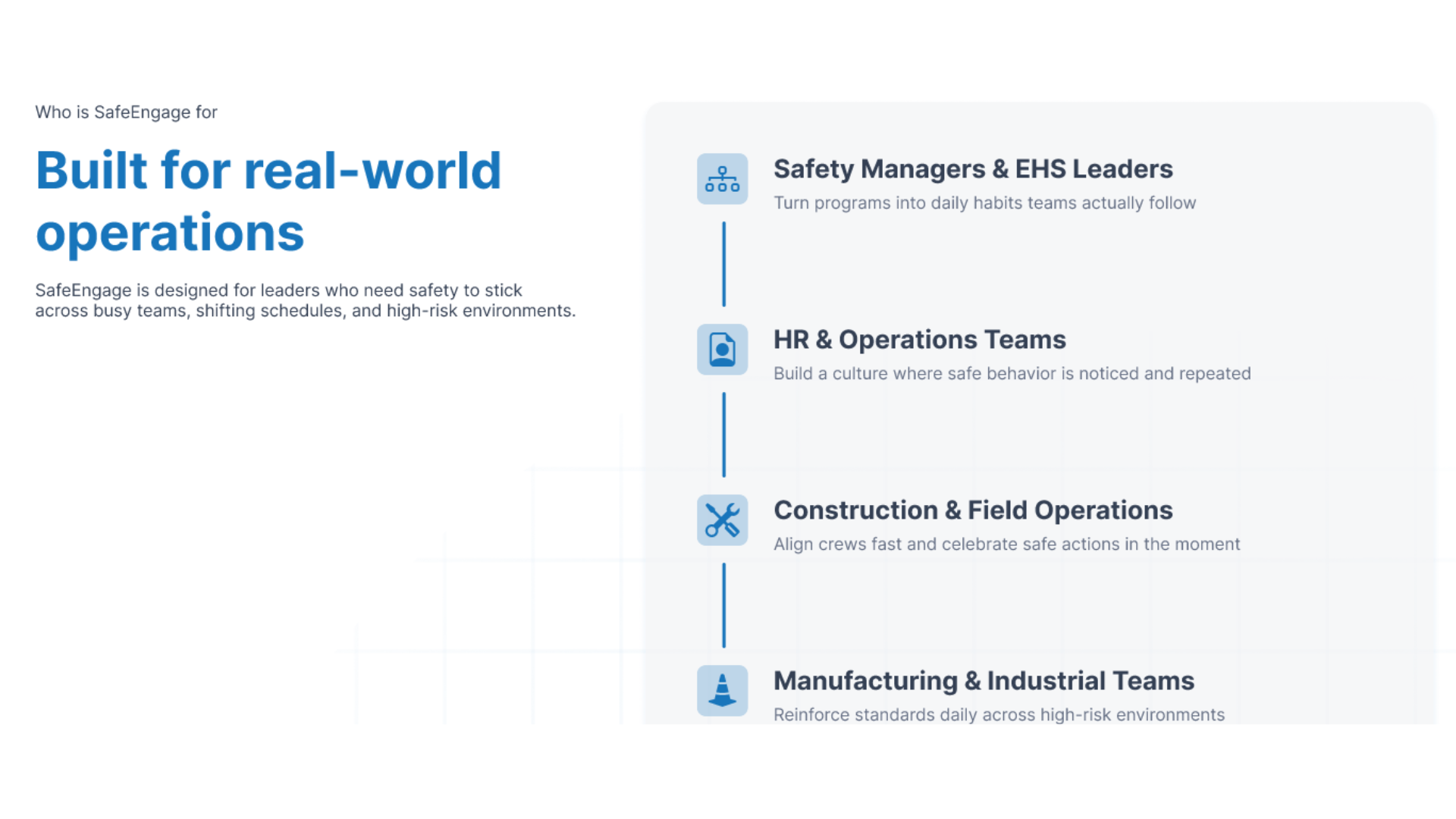
Task: Open Construction & Field Operations heading
Action: tap(972, 510)
